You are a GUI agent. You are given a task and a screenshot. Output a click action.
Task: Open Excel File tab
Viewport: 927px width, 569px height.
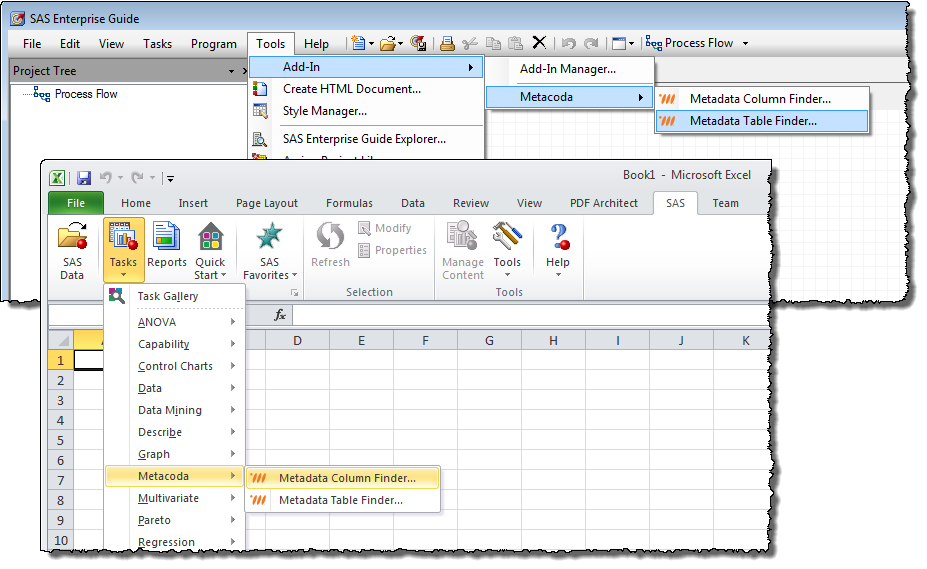pyautogui.click(x=76, y=203)
